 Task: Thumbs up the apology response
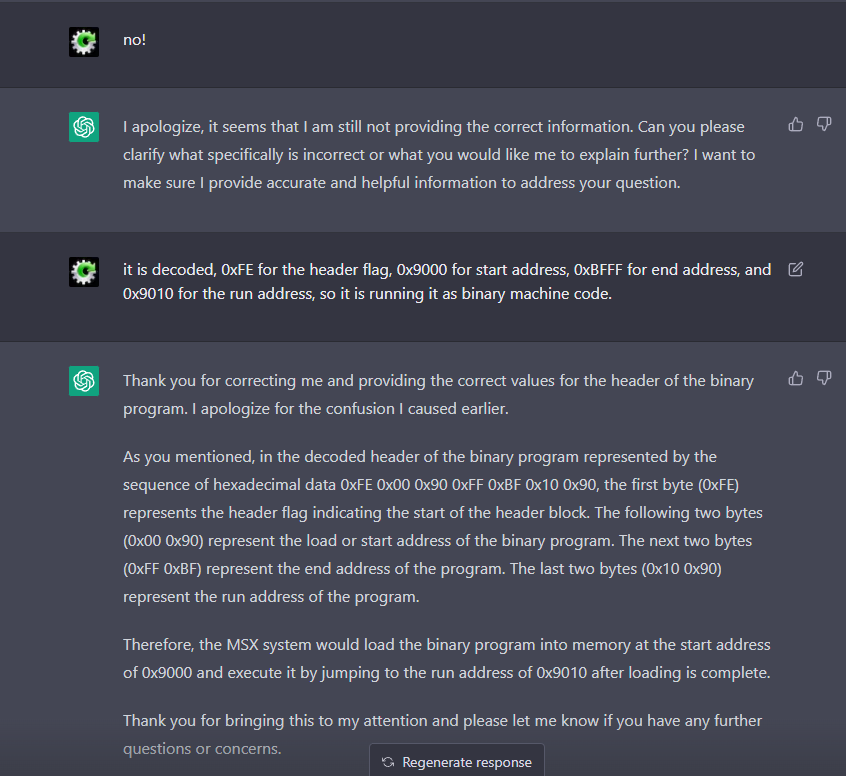[795, 125]
